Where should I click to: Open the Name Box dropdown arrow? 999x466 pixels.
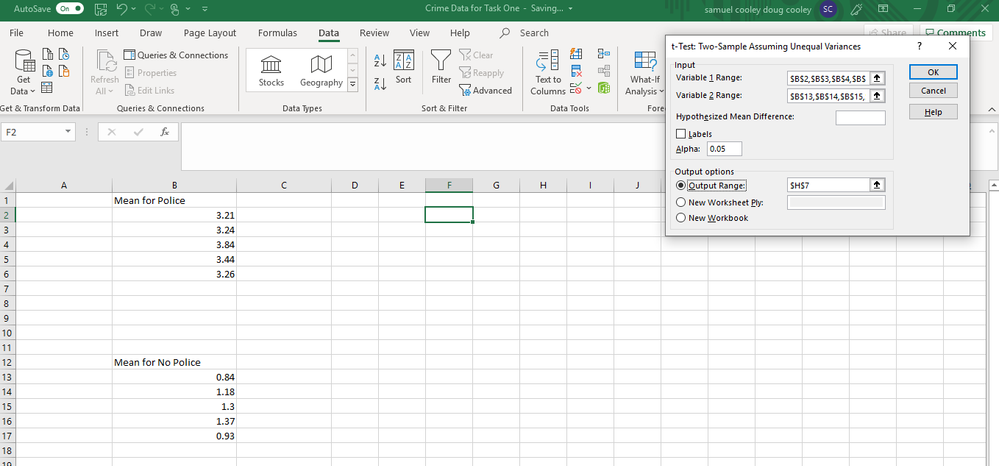click(x=69, y=132)
